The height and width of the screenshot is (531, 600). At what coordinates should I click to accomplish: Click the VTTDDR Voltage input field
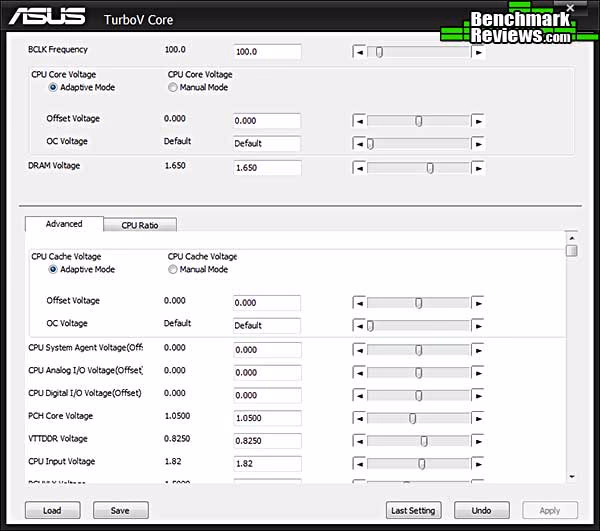click(267, 441)
